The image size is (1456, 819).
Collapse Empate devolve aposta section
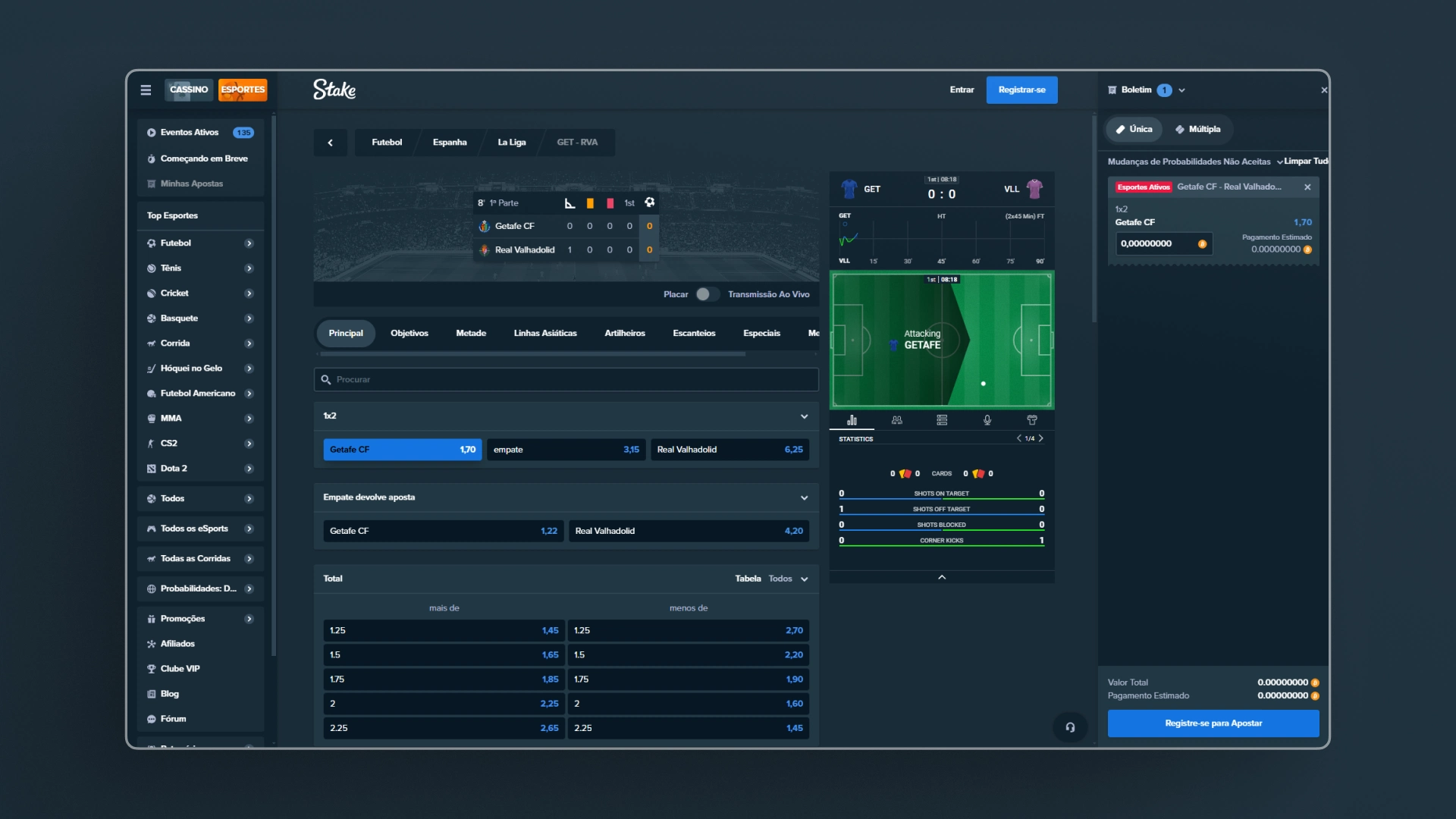pyautogui.click(x=805, y=498)
